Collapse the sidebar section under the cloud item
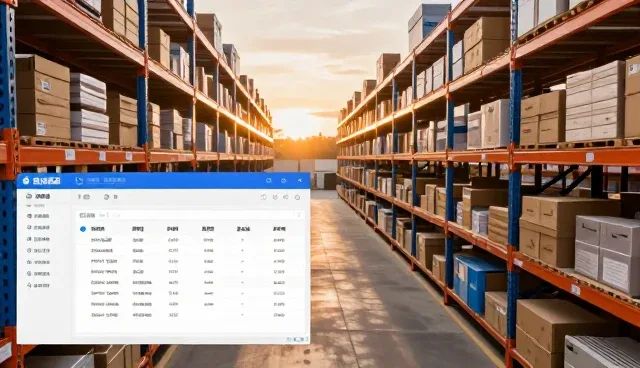This screenshot has height=368, width=640. click(x=29, y=206)
